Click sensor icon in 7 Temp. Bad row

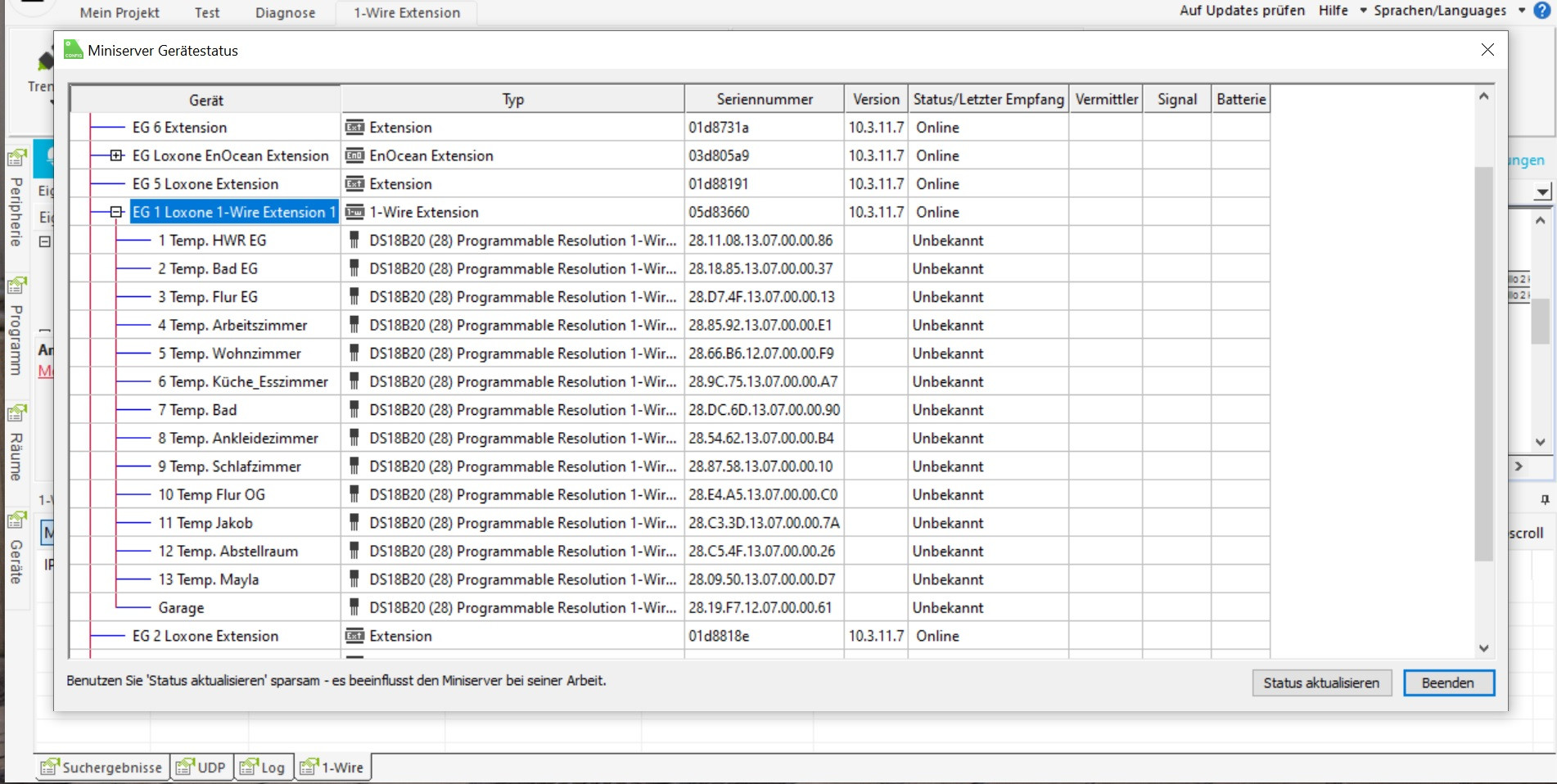click(354, 410)
